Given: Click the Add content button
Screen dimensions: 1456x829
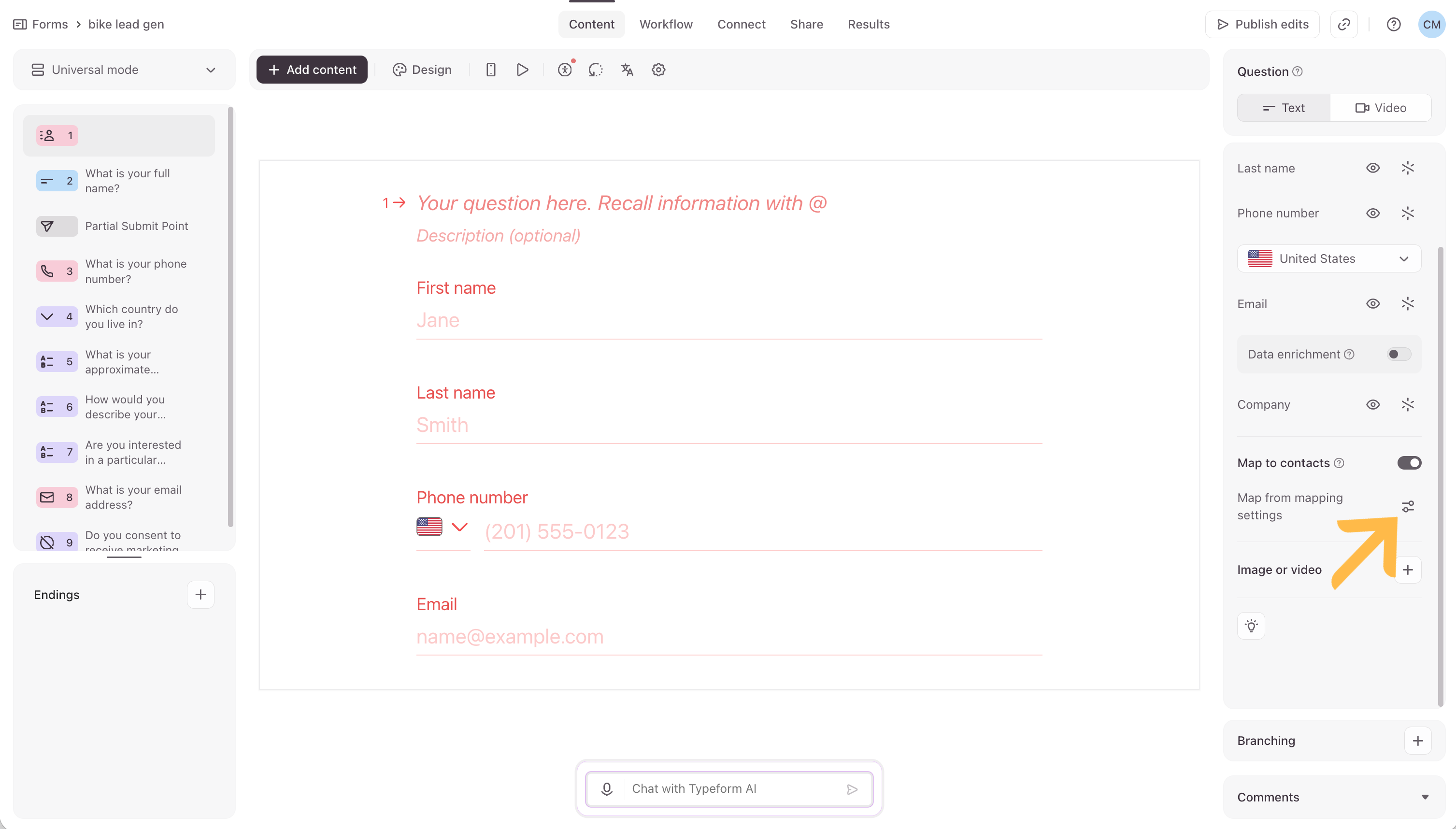Looking at the screenshot, I should 312,70.
